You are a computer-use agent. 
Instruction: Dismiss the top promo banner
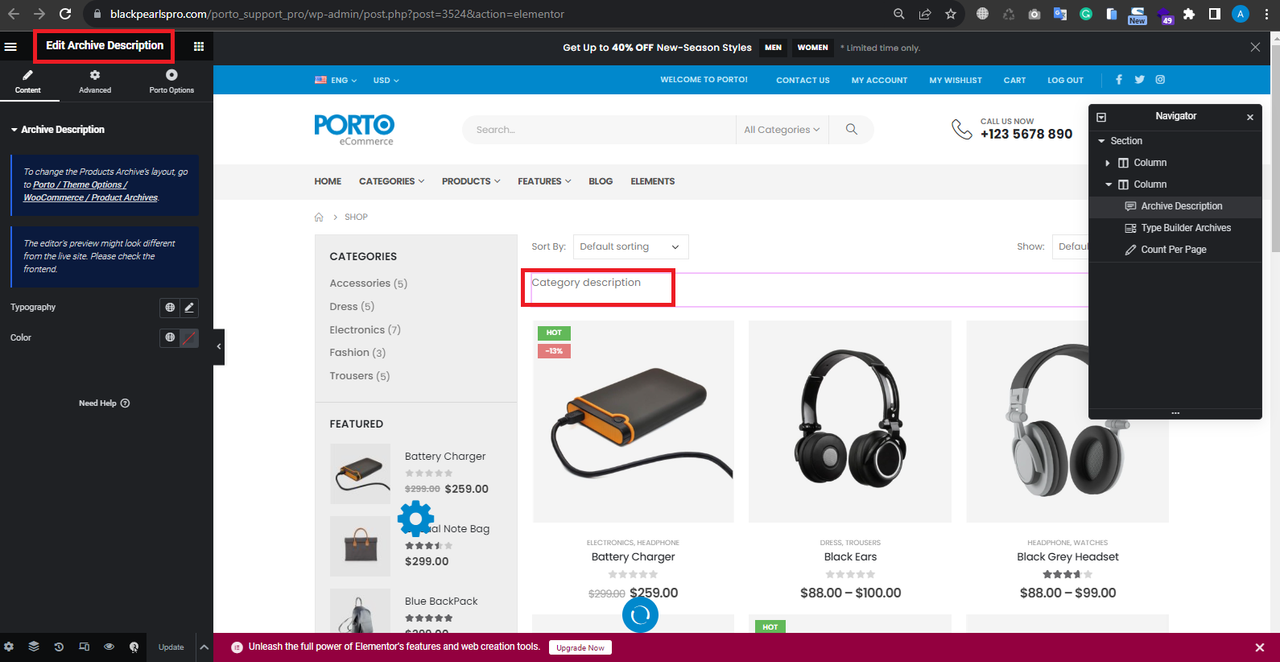[x=1256, y=47]
